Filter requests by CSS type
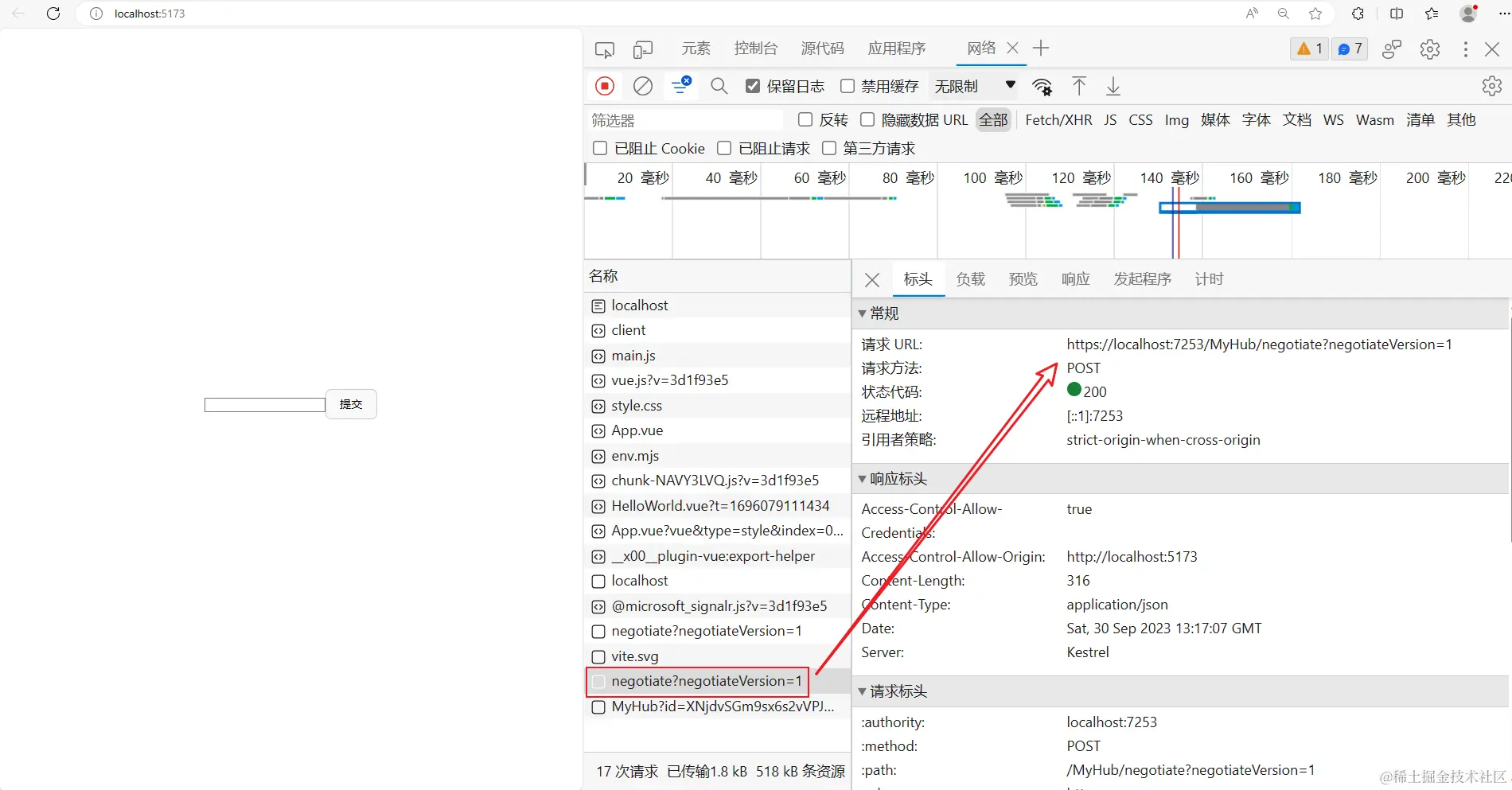Screen dimensions: 1512x790 [1140, 120]
